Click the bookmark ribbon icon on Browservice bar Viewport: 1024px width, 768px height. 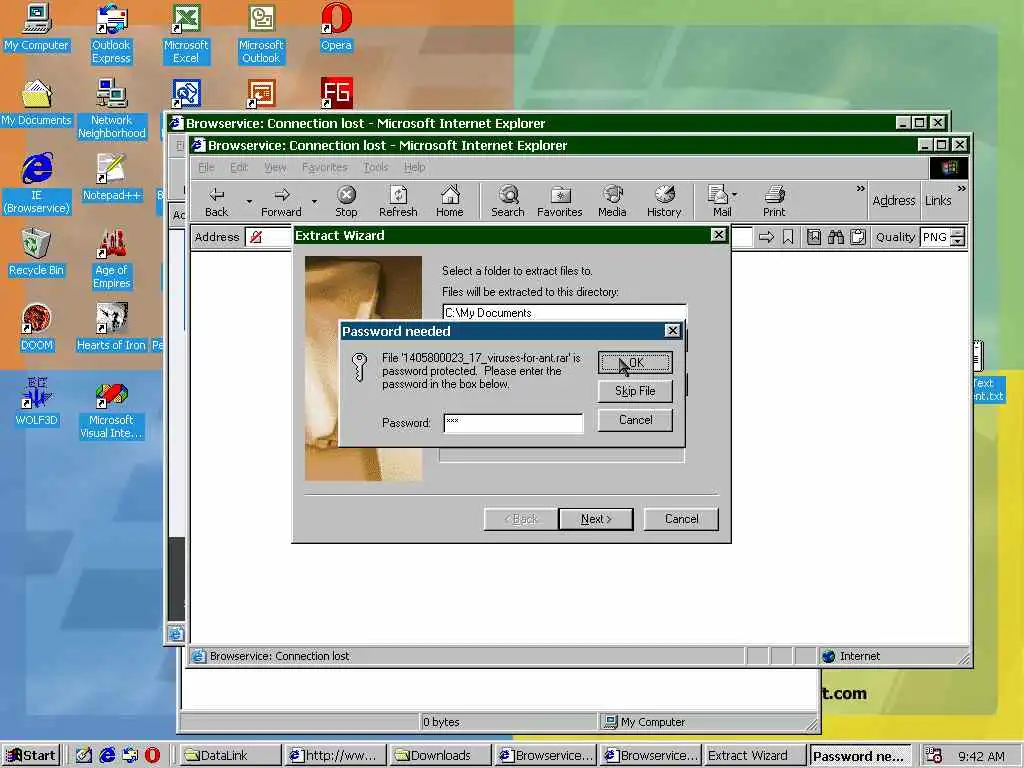[x=788, y=237]
